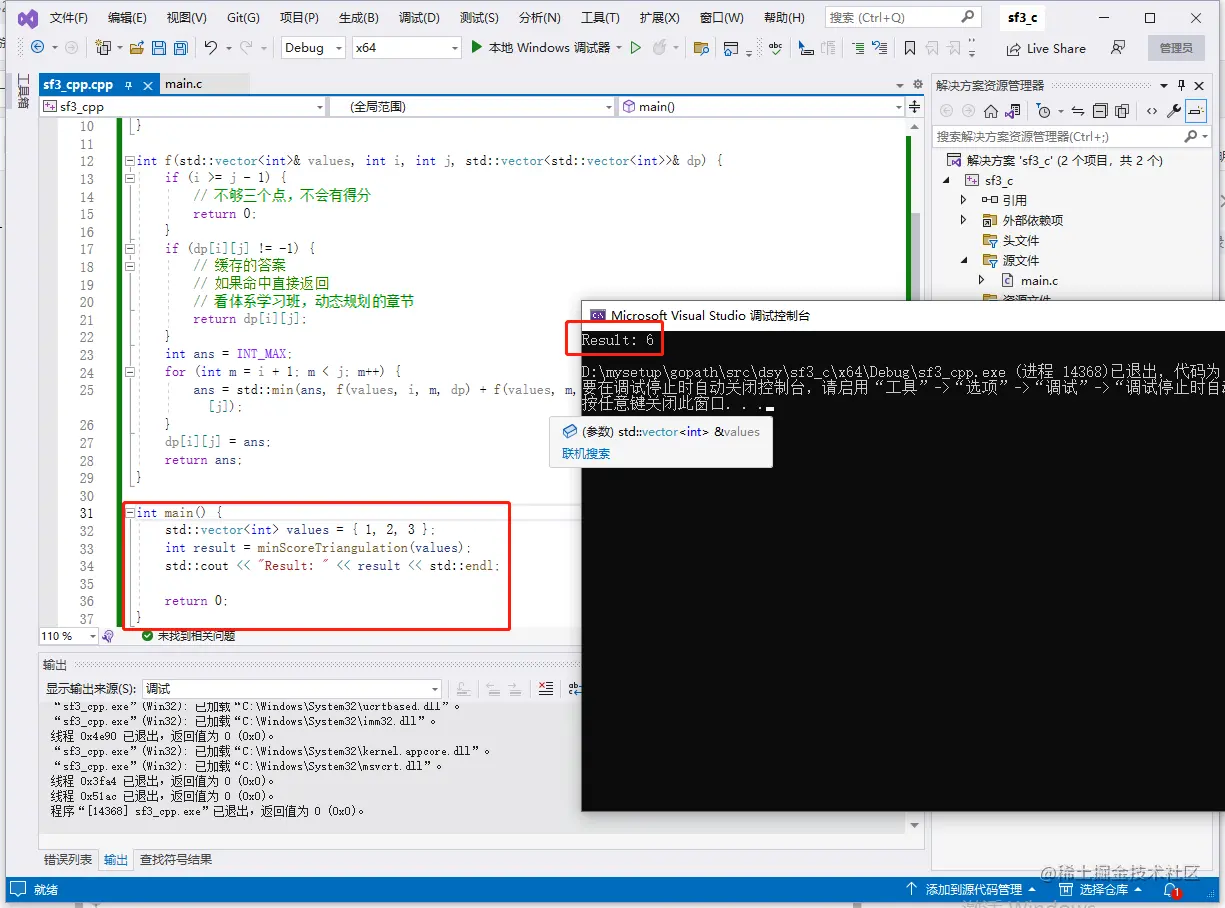Open the feedback person icon
This screenshot has width=1225, height=908.
[1117, 47]
